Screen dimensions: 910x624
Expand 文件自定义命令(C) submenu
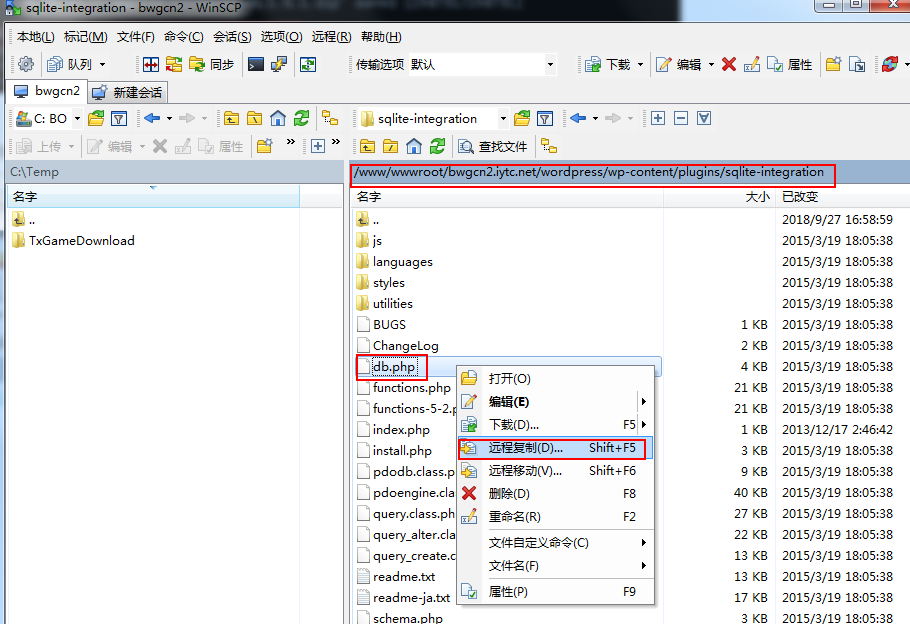pyautogui.click(x=555, y=542)
